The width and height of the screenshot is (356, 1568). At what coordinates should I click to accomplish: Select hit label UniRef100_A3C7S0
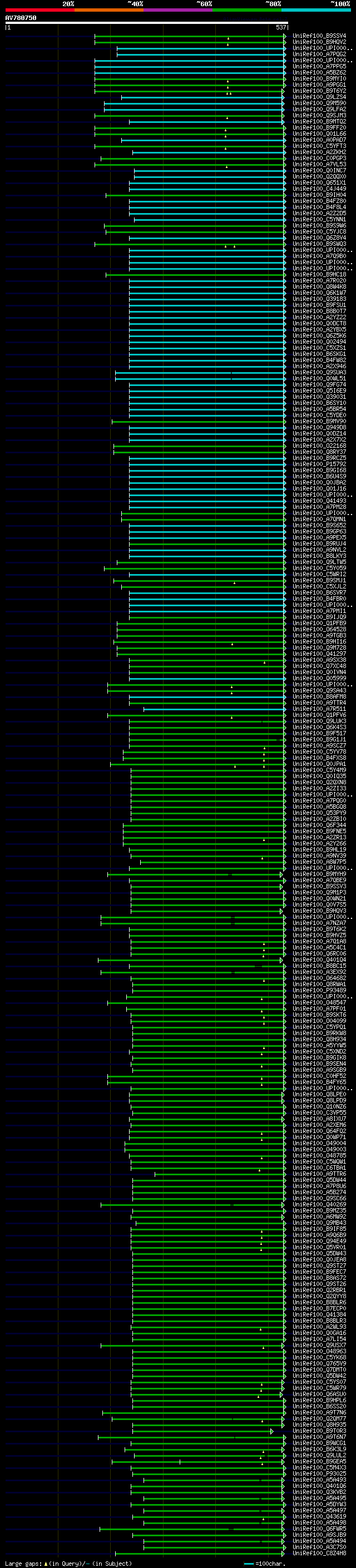pyautogui.click(x=319, y=1547)
